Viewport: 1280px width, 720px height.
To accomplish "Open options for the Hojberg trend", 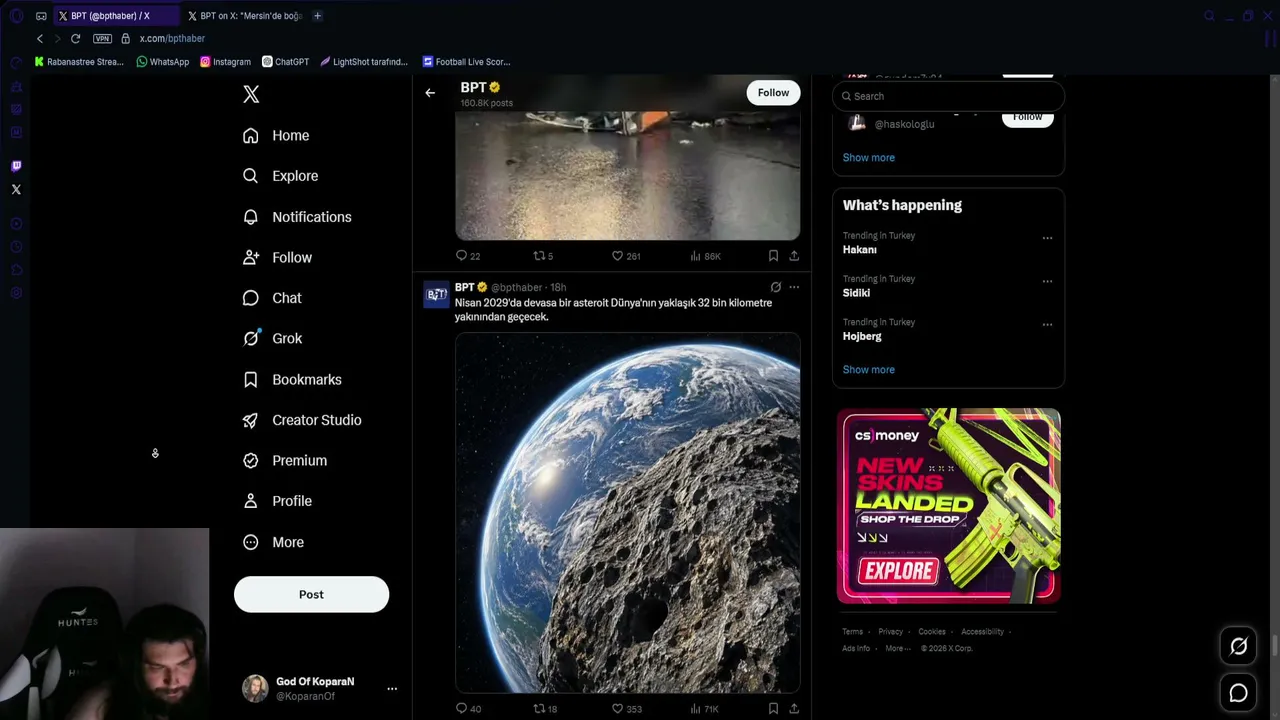I will pyautogui.click(x=1047, y=324).
